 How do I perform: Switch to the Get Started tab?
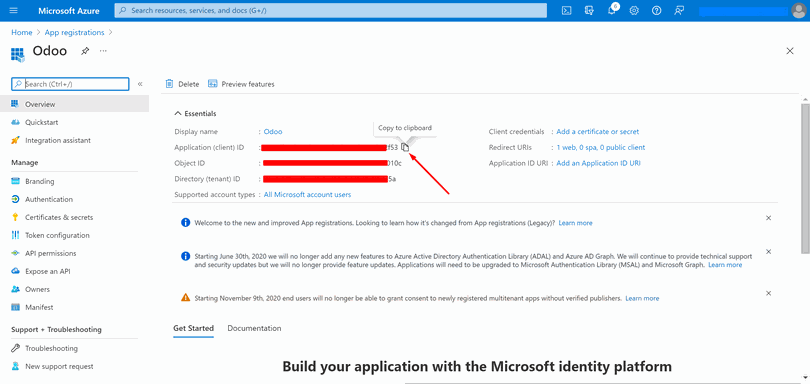(x=193, y=328)
